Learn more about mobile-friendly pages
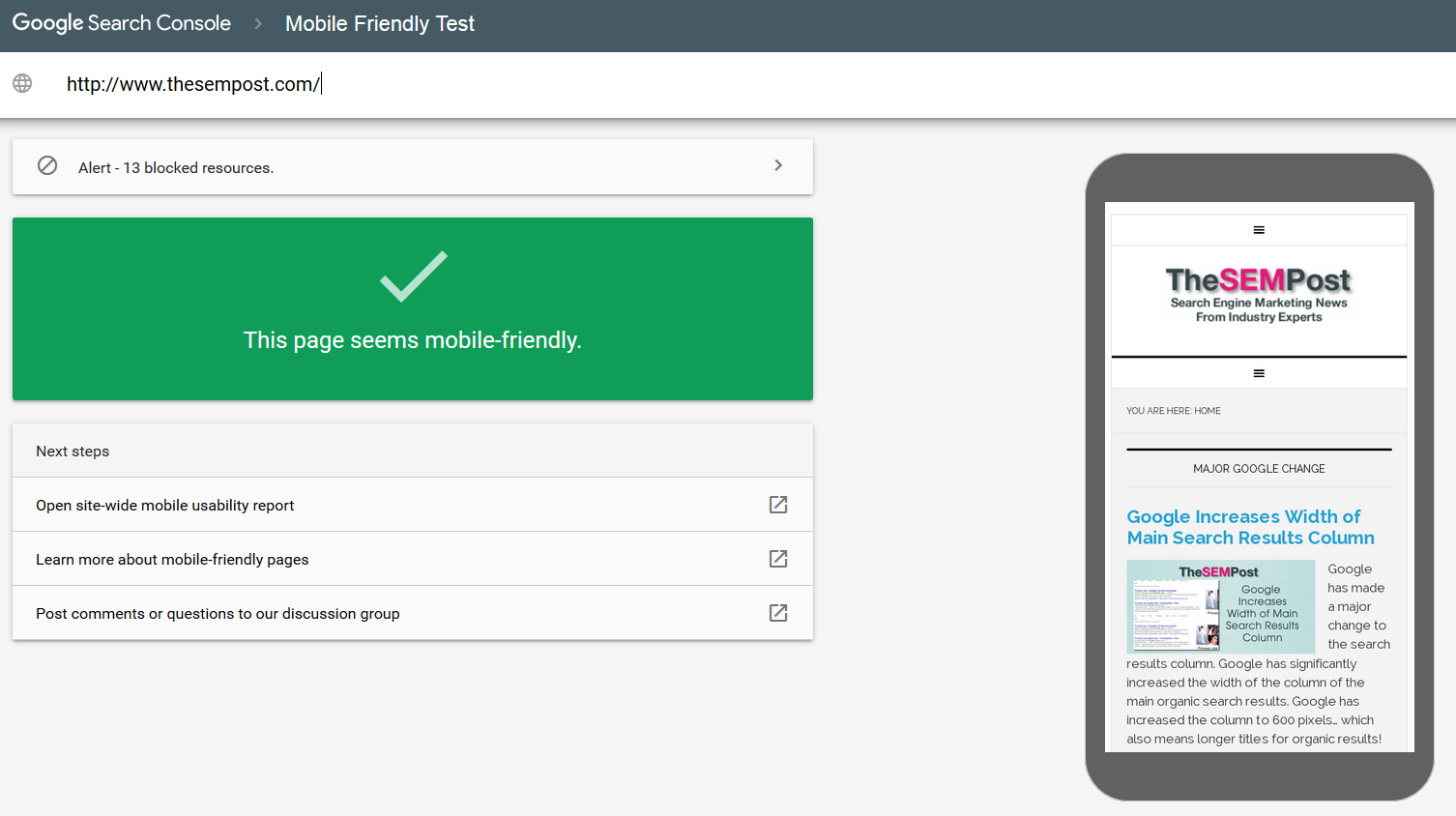1456x816 pixels. (172, 560)
